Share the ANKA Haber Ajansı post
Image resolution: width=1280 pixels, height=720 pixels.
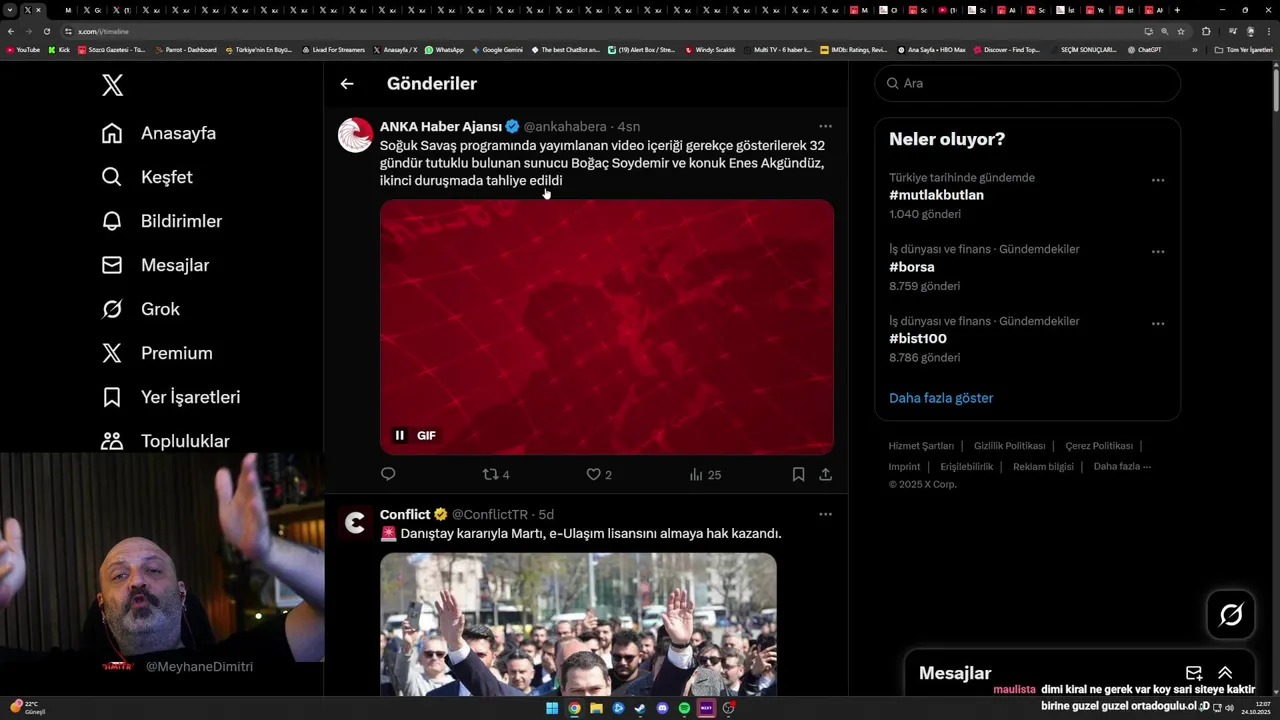(x=826, y=474)
